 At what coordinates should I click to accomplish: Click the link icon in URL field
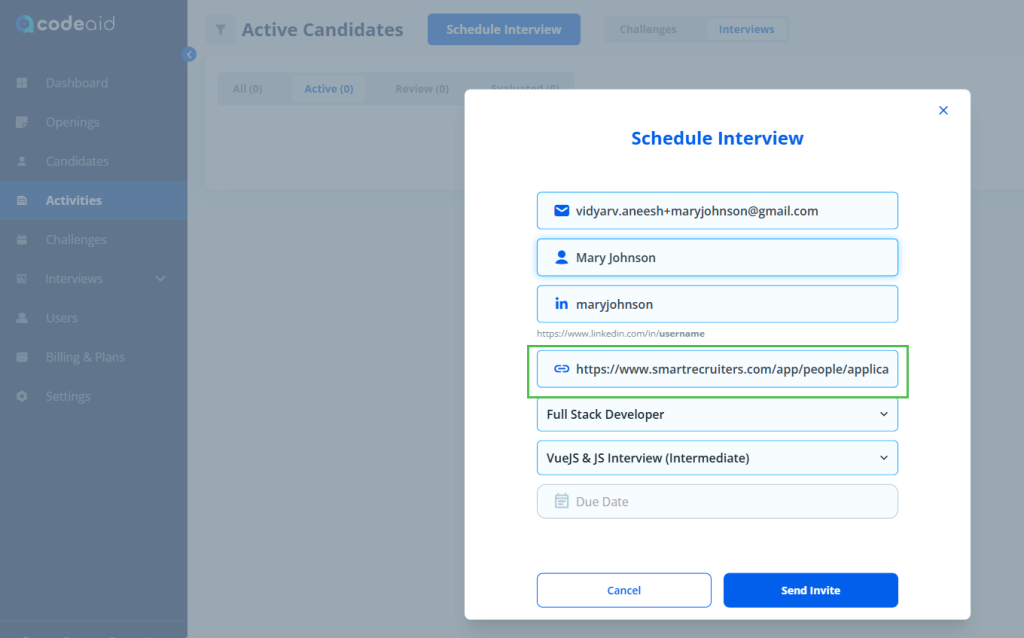tap(562, 369)
